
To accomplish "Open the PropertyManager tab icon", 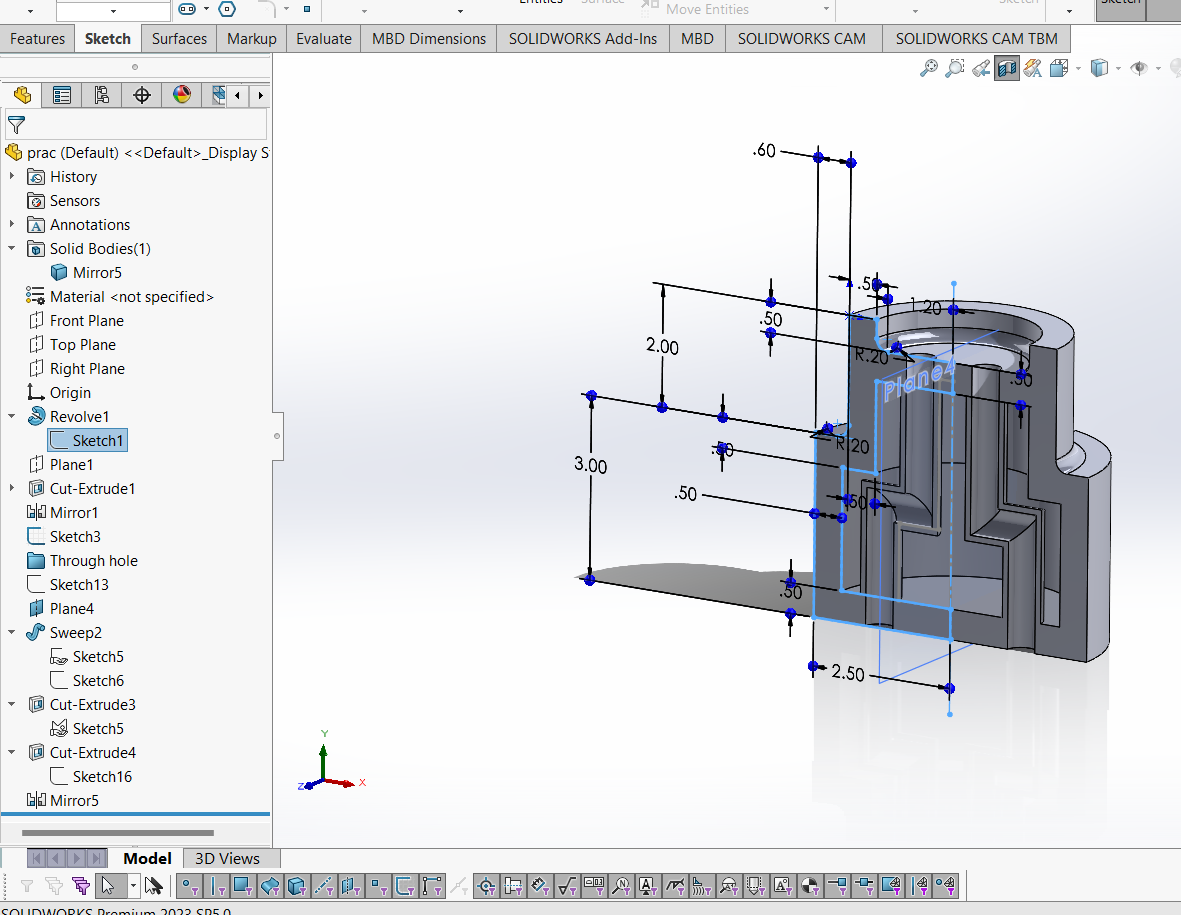I will pyautogui.click(x=62, y=95).
